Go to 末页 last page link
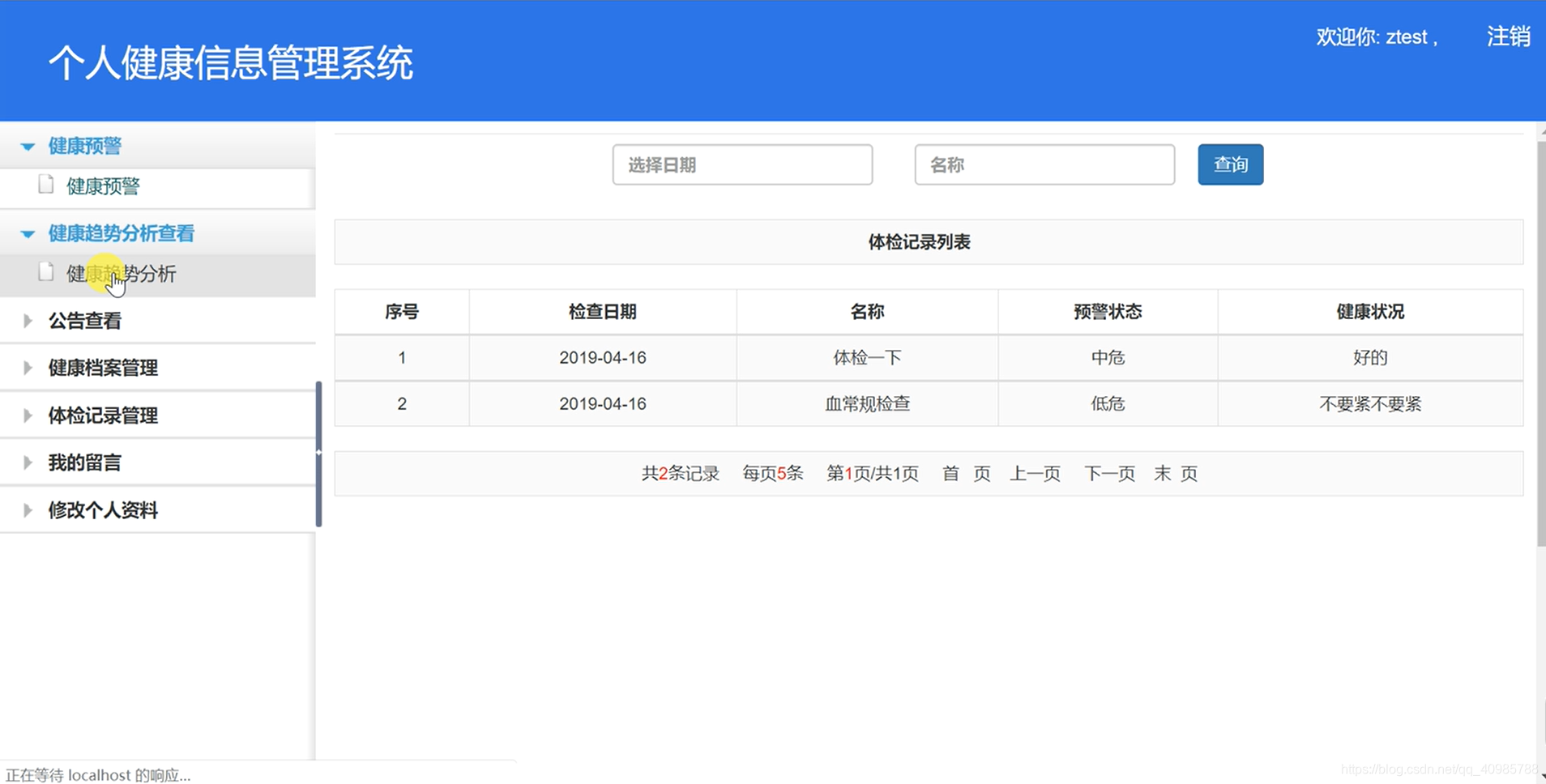Viewport: 1546px width, 784px height. 1176,474
